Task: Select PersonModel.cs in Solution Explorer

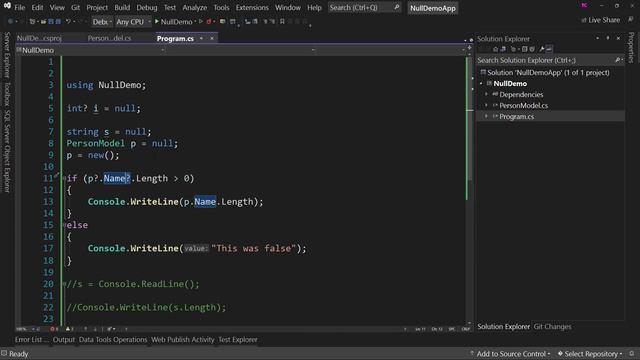Action: click(x=524, y=106)
